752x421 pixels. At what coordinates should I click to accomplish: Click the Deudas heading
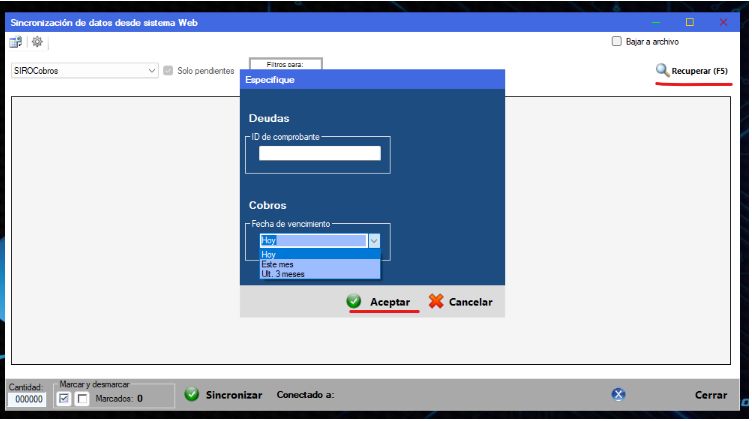pyautogui.click(x=269, y=118)
